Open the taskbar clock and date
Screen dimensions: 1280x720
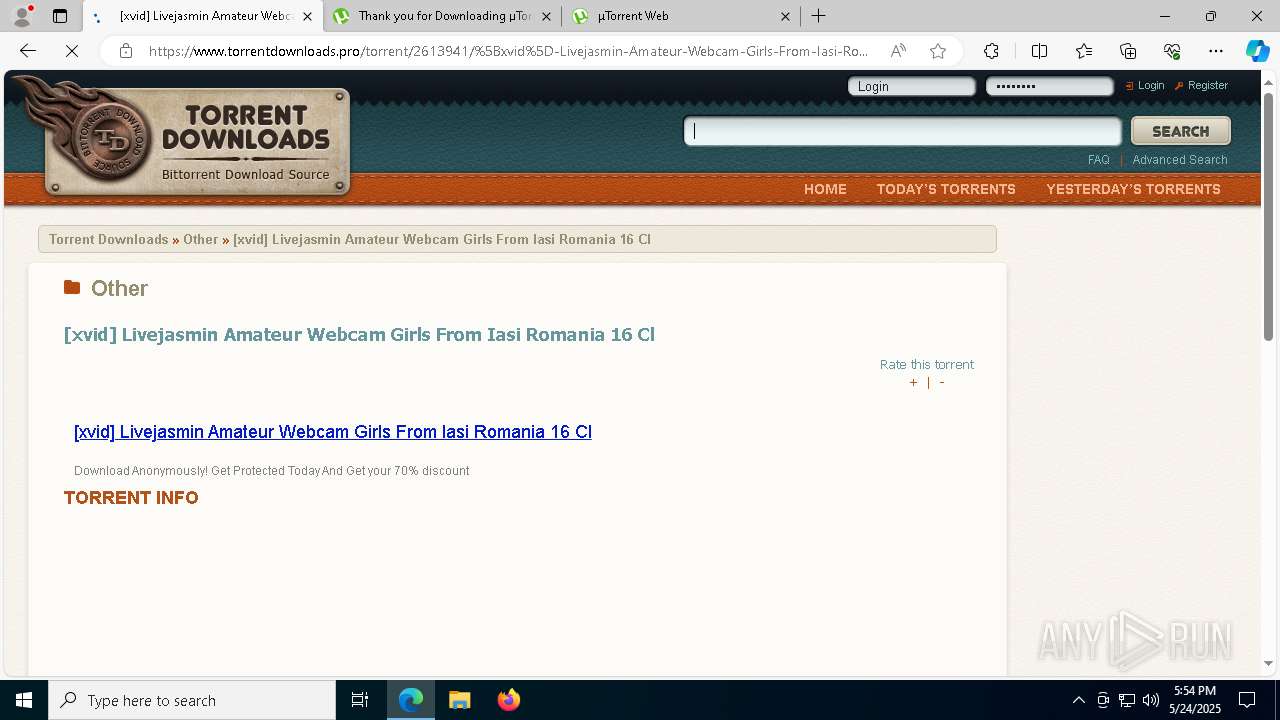[x=1195, y=700]
